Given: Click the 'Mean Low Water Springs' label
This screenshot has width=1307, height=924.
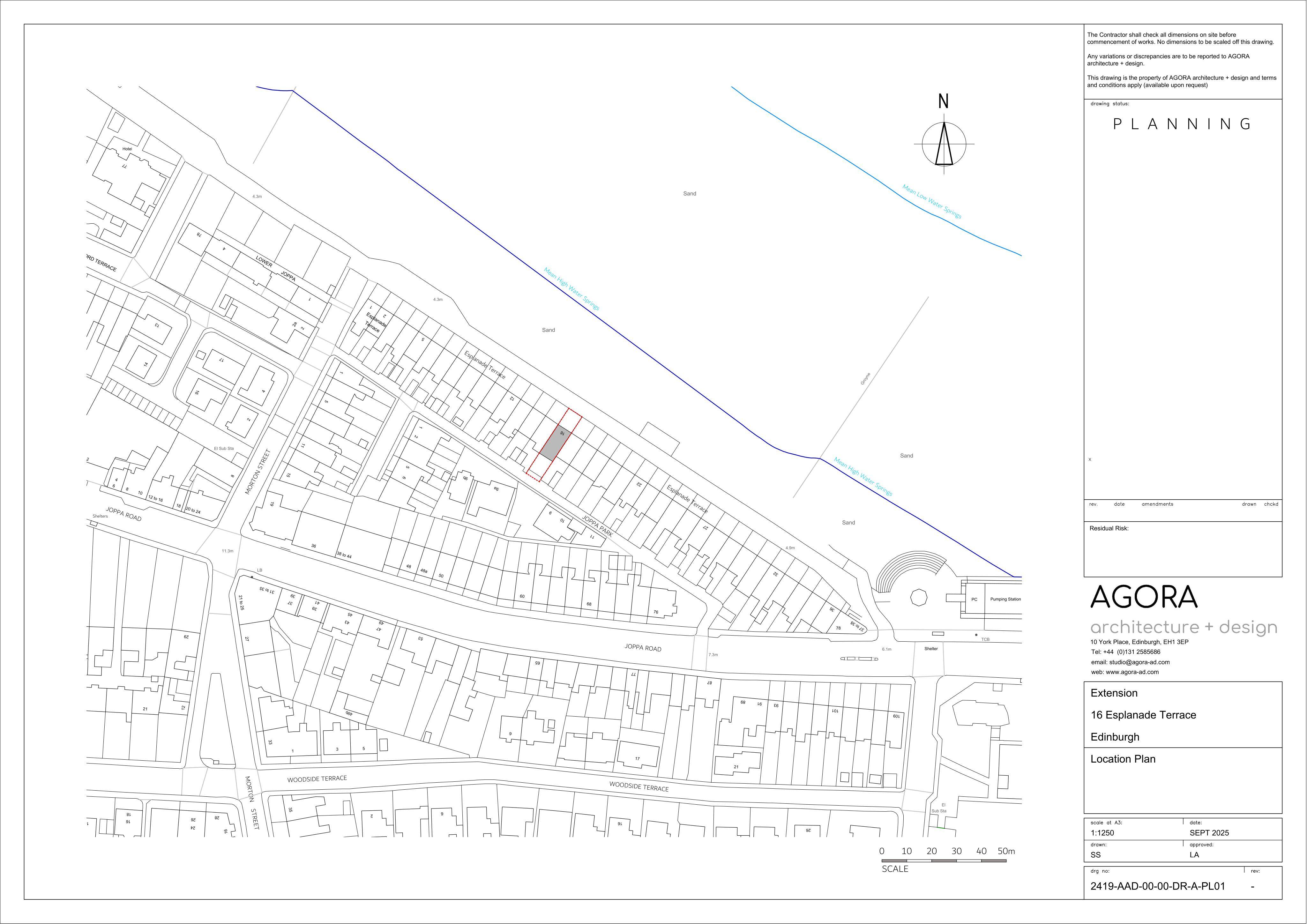Looking at the screenshot, I should [x=931, y=202].
